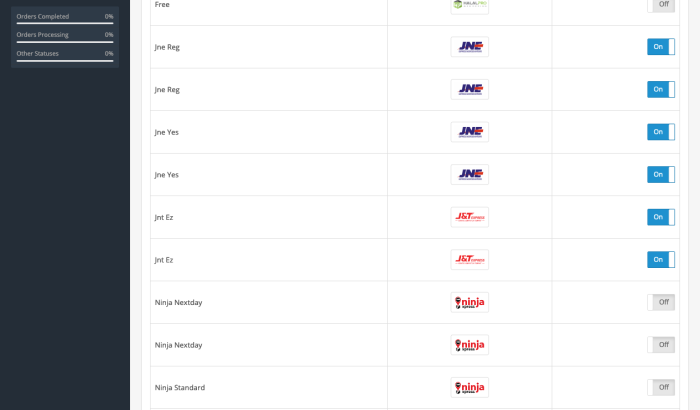Click JNE logo in first Jne Yes row
Image resolution: width=700 pixels, height=410 pixels.
click(x=470, y=132)
